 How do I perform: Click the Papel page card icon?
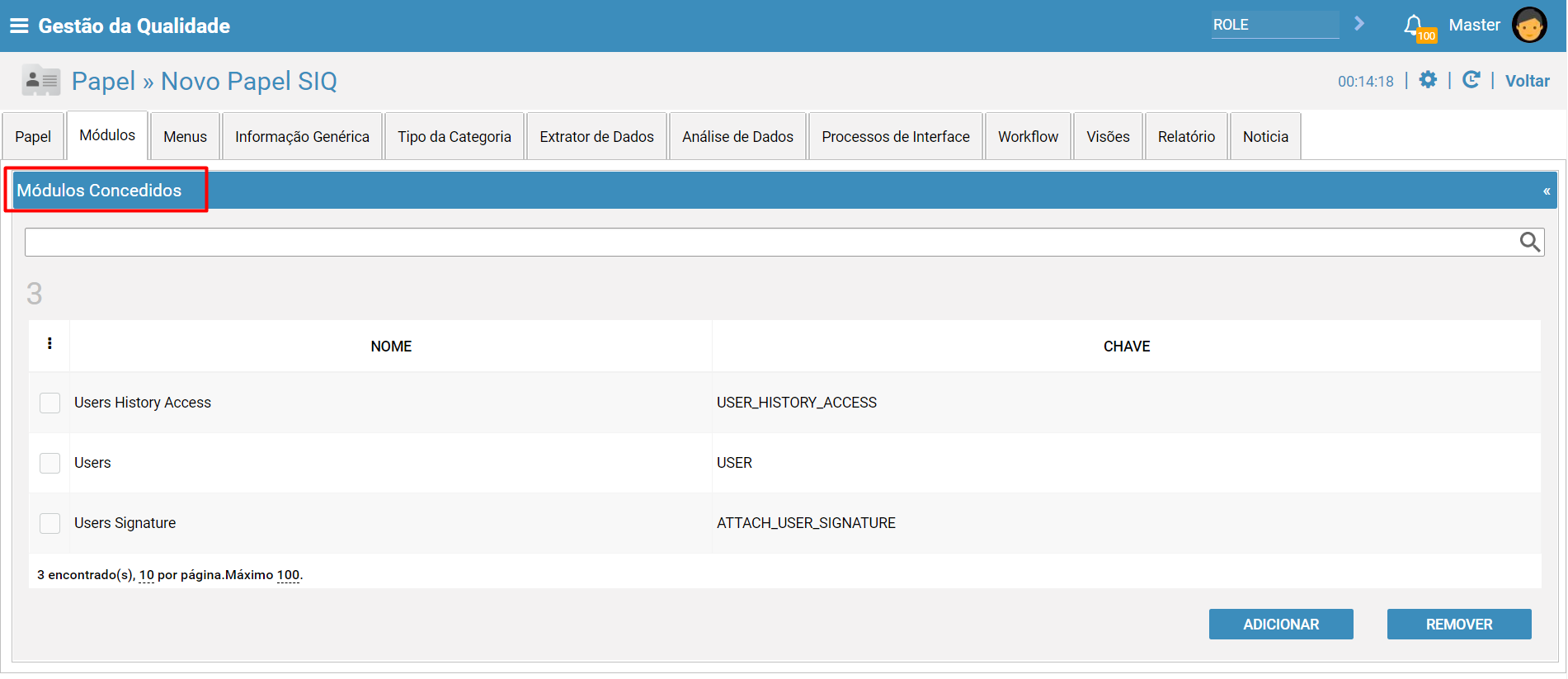(x=40, y=81)
